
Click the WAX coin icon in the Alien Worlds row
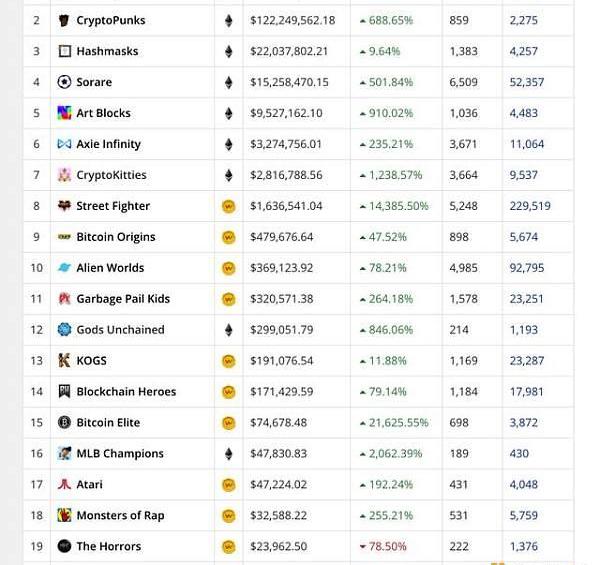click(x=228, y=268)
